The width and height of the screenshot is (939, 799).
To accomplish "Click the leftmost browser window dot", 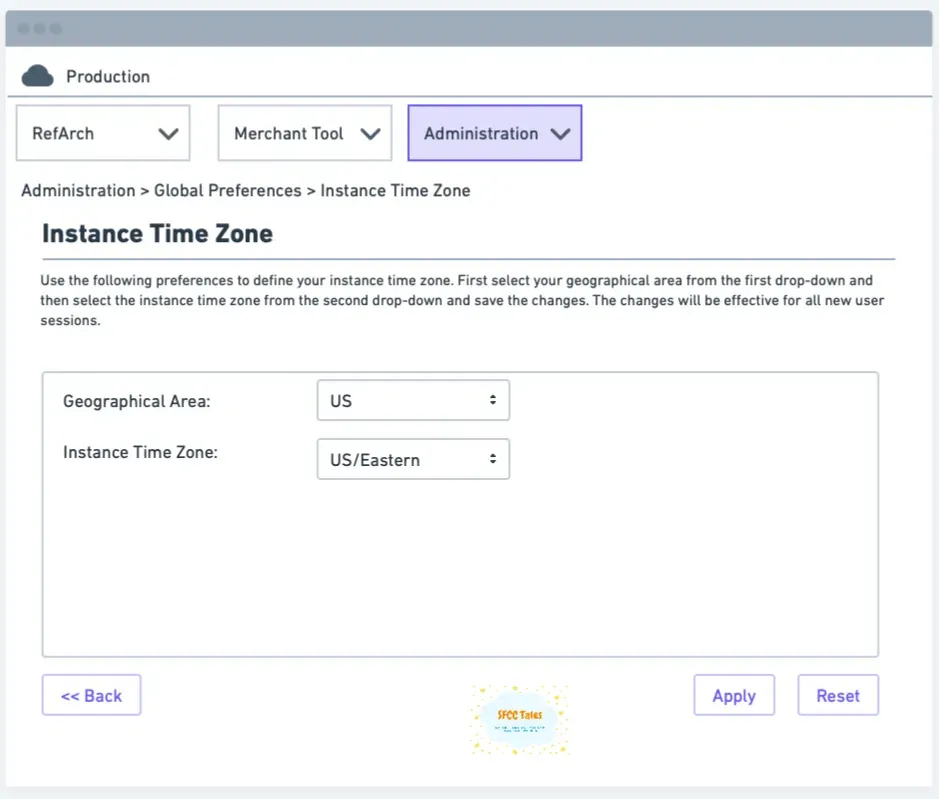I will point(24,27).
